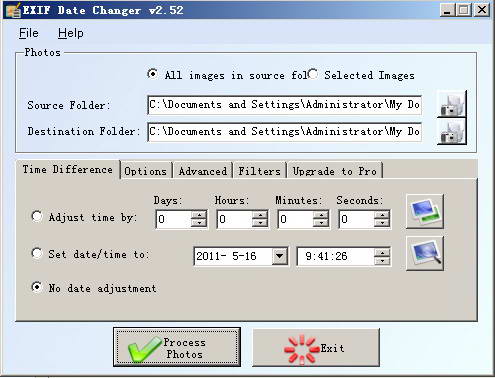This screenshot has width=495, height=378.
Task: Click the 2011-5-16 date text
Action: point(226,256)
